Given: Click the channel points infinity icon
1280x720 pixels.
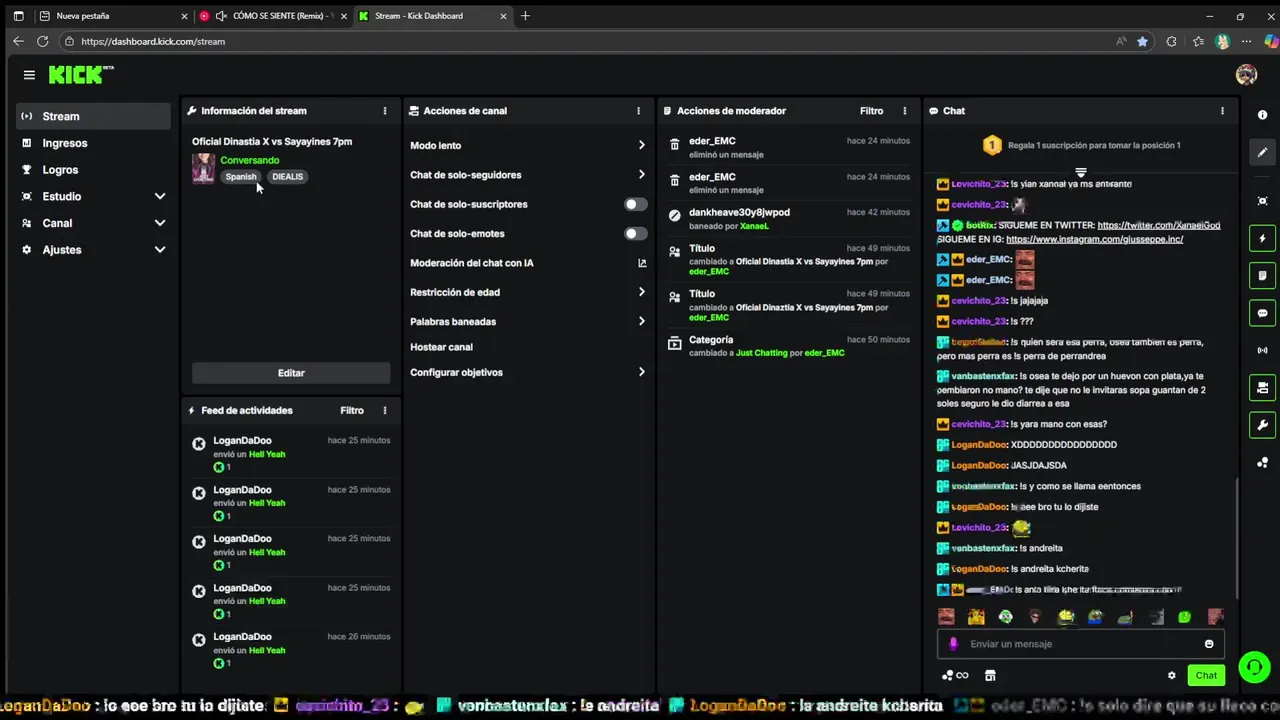Looking at the screenshot, I should point(956,675).
